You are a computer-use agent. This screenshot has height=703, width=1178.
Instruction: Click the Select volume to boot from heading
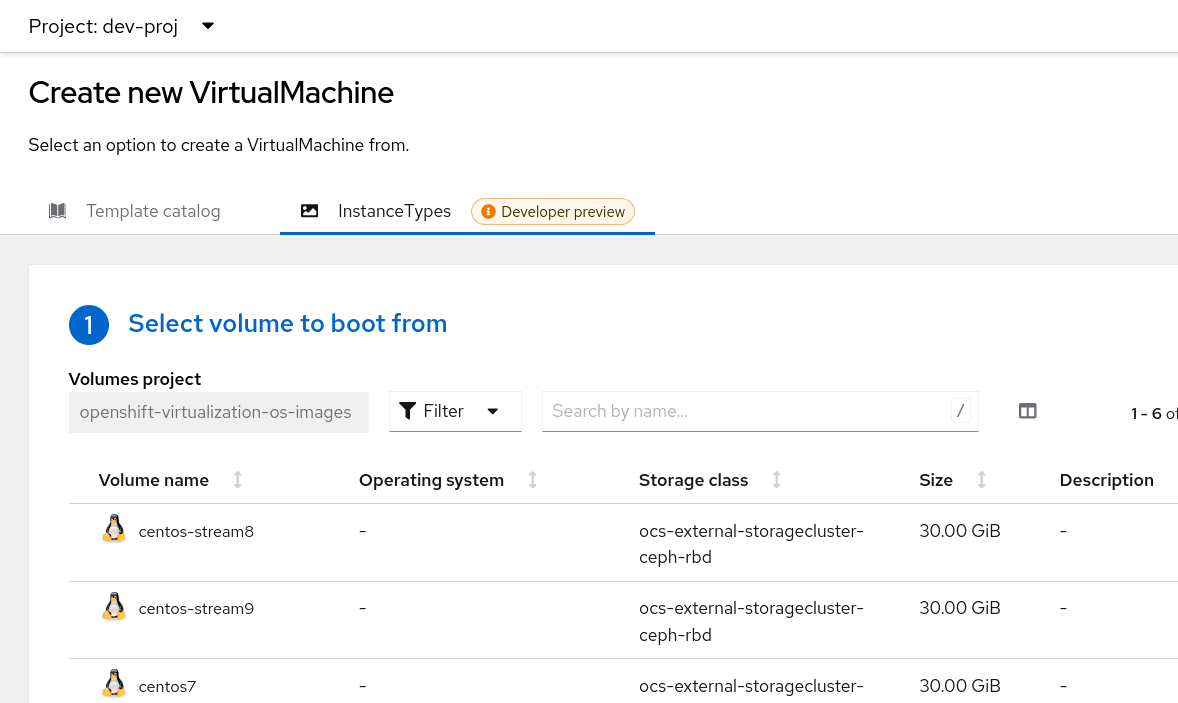287,323
